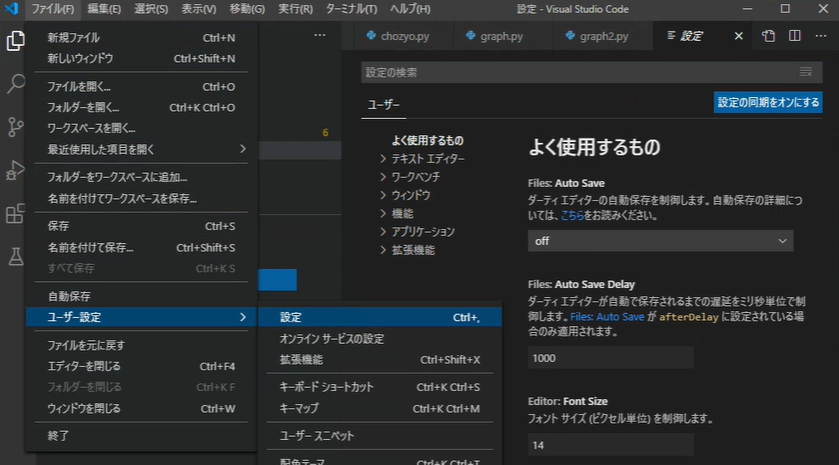Close the 設定 tab
The width and height of the screenshot is (839, 465).
738,36
